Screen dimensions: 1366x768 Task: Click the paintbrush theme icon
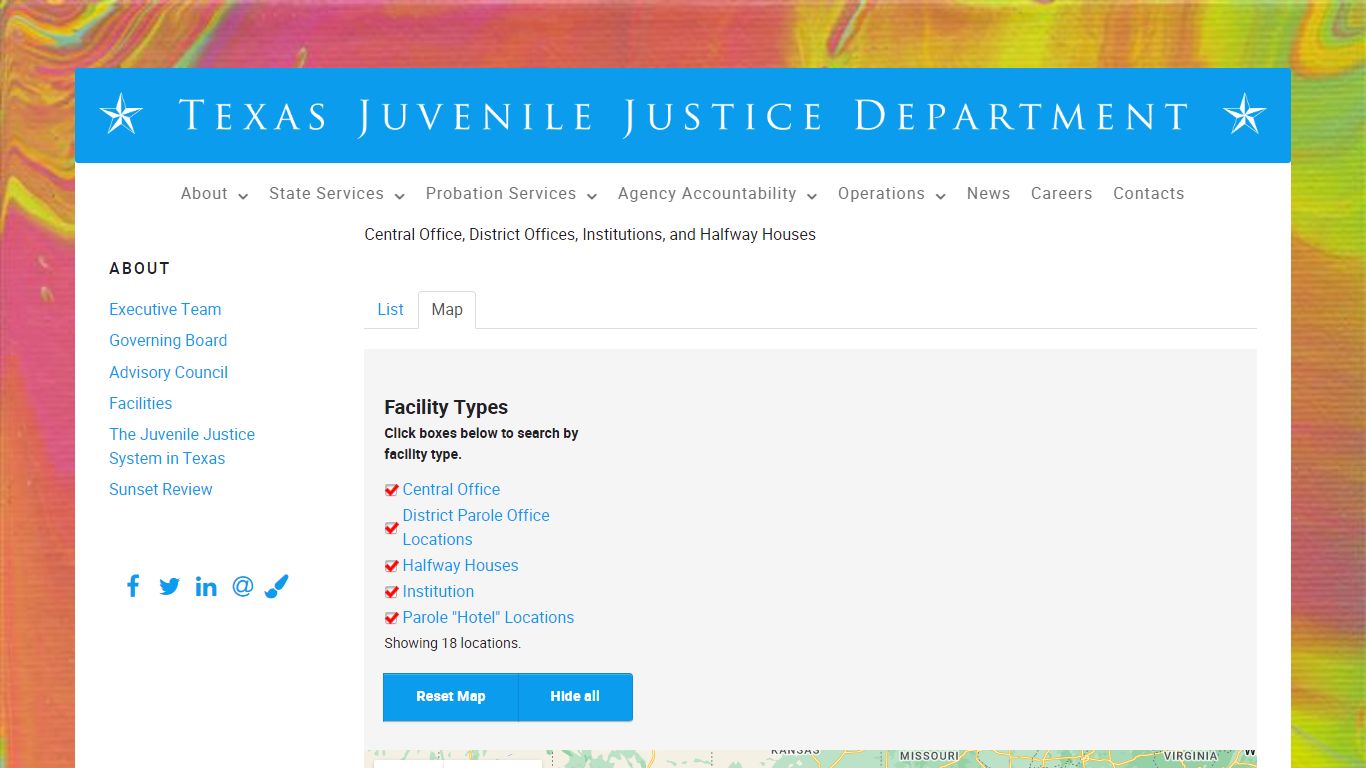tap(277, 586)
